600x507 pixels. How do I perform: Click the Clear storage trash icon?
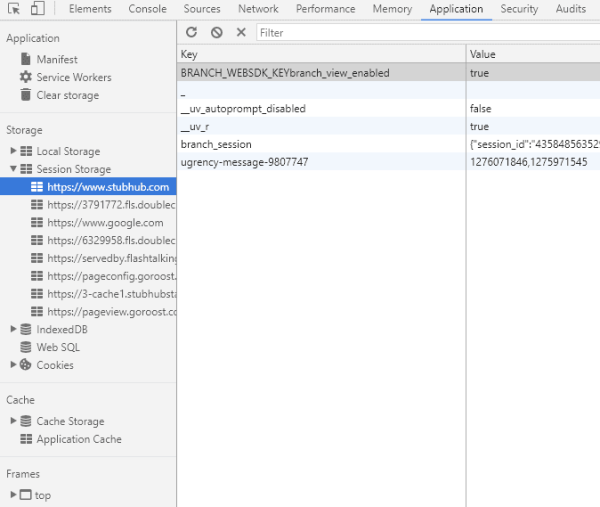26,95
